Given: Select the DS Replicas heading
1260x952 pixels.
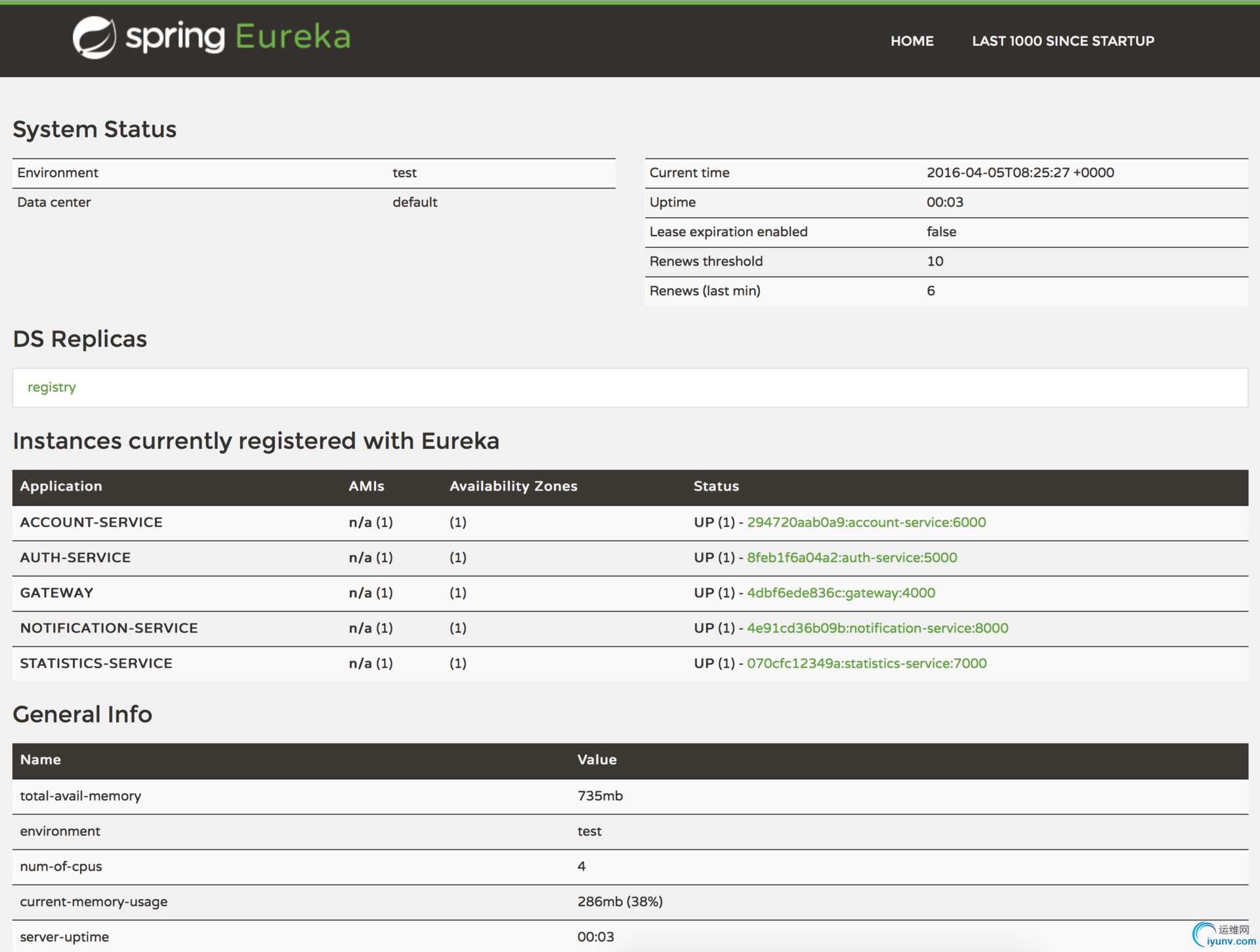Looking at the screenshot, I should click(x=80, y=339).
